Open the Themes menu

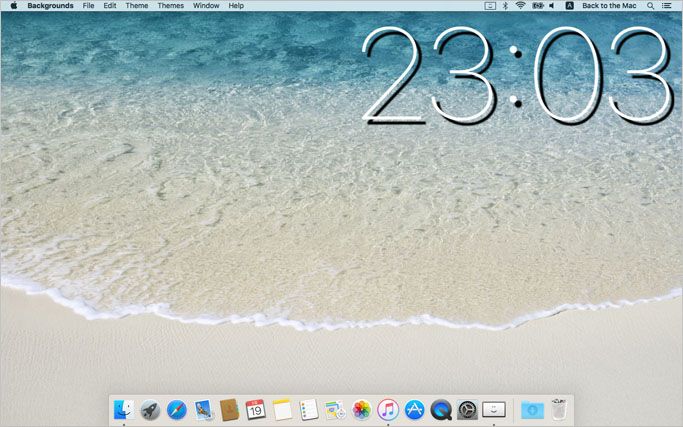pos(170,6)
